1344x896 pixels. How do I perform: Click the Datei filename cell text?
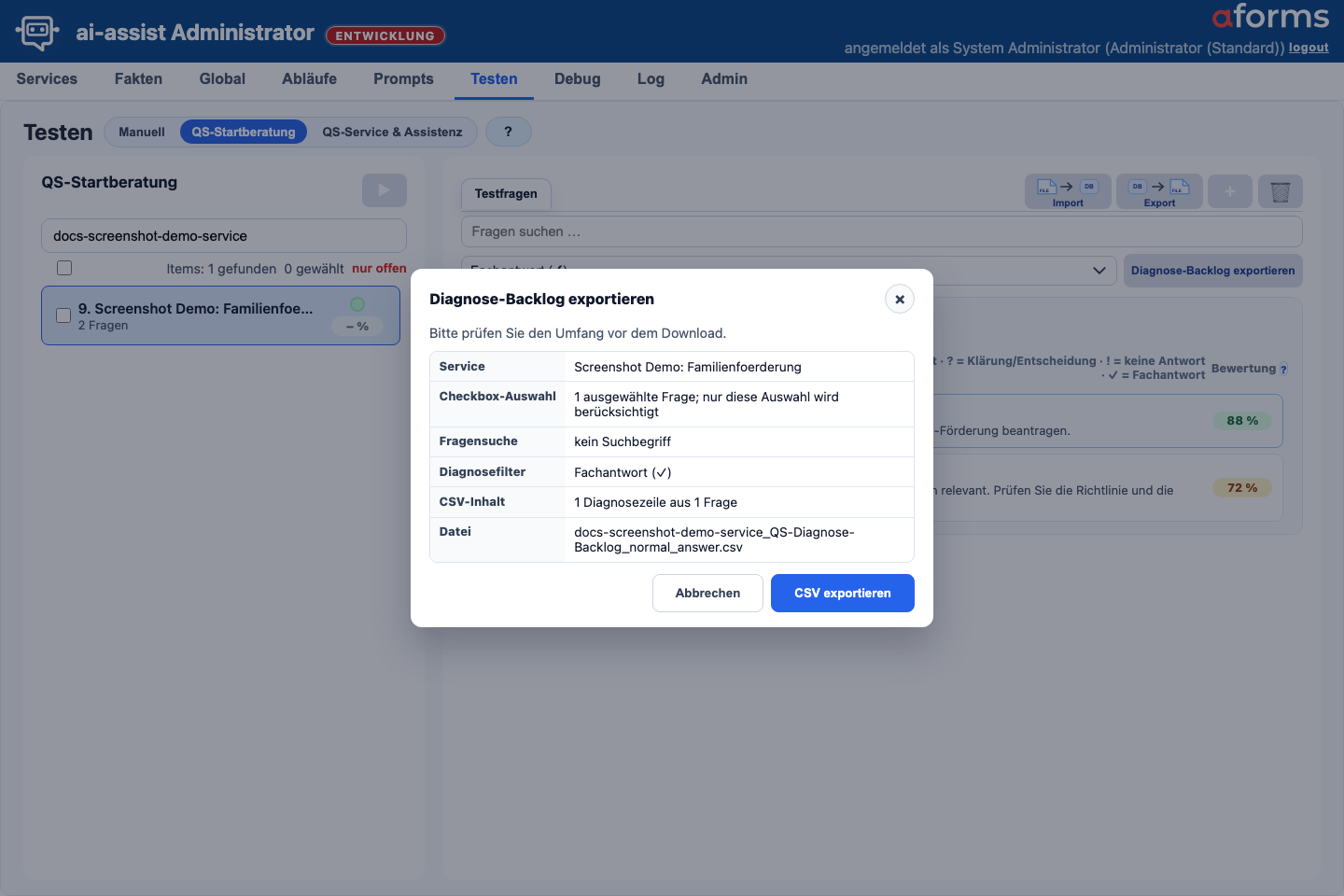[x=714, y=539]
